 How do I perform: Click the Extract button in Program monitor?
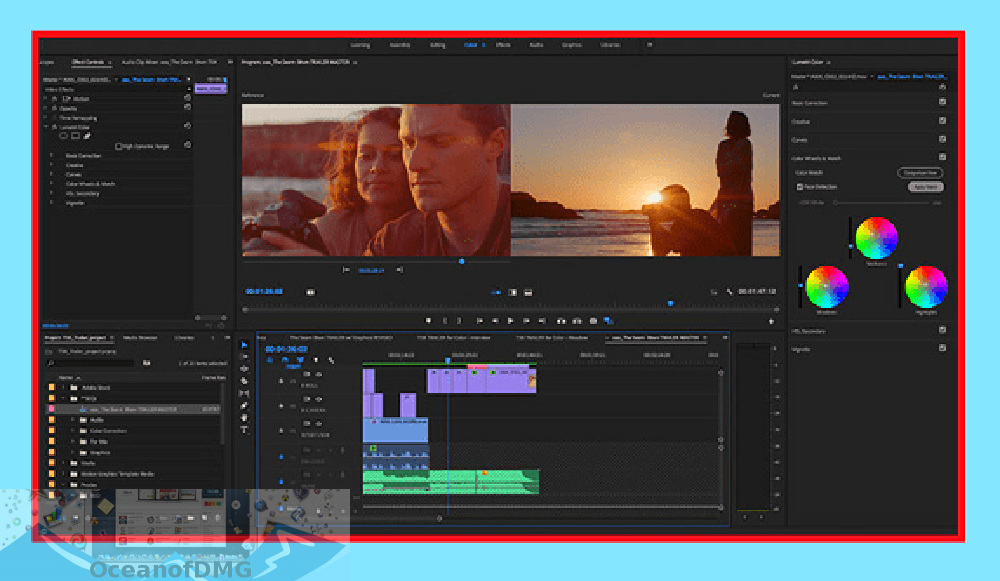577,321
